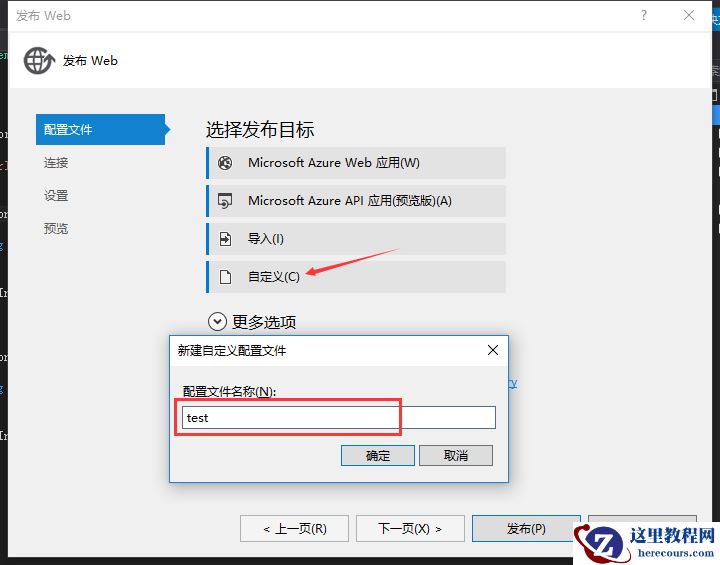The width and height of the screenshot is (720, 565).
Task: Click the import icon beside 导入(I)
Action: 225,239
